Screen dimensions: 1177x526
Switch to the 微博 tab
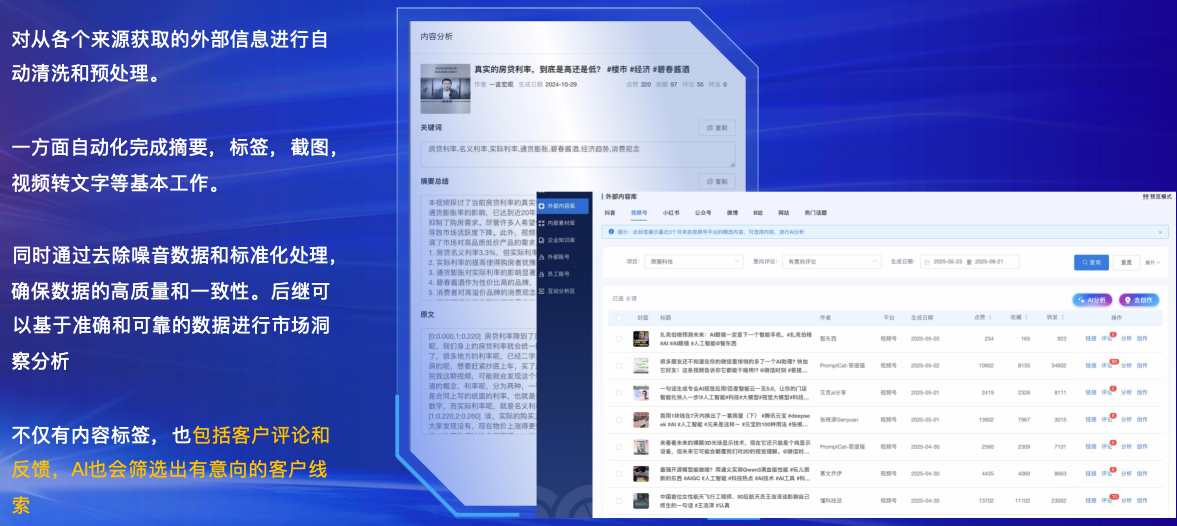click(733, 213)
